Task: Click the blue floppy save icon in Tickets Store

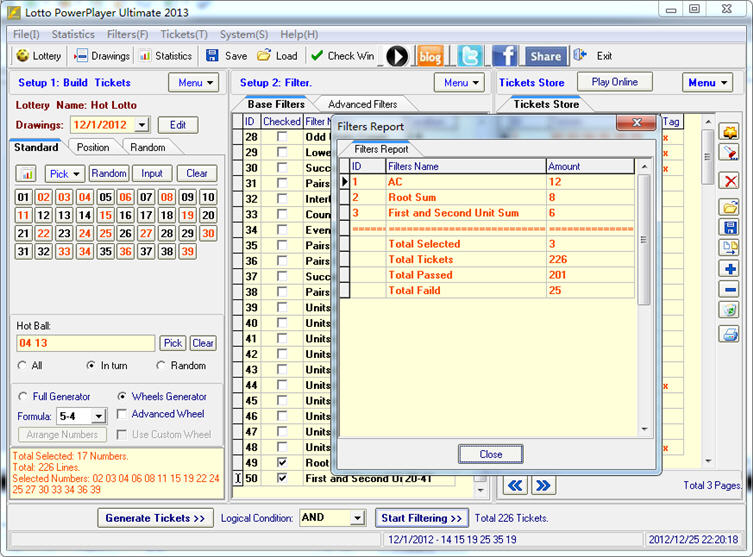Action: (730, 227)
